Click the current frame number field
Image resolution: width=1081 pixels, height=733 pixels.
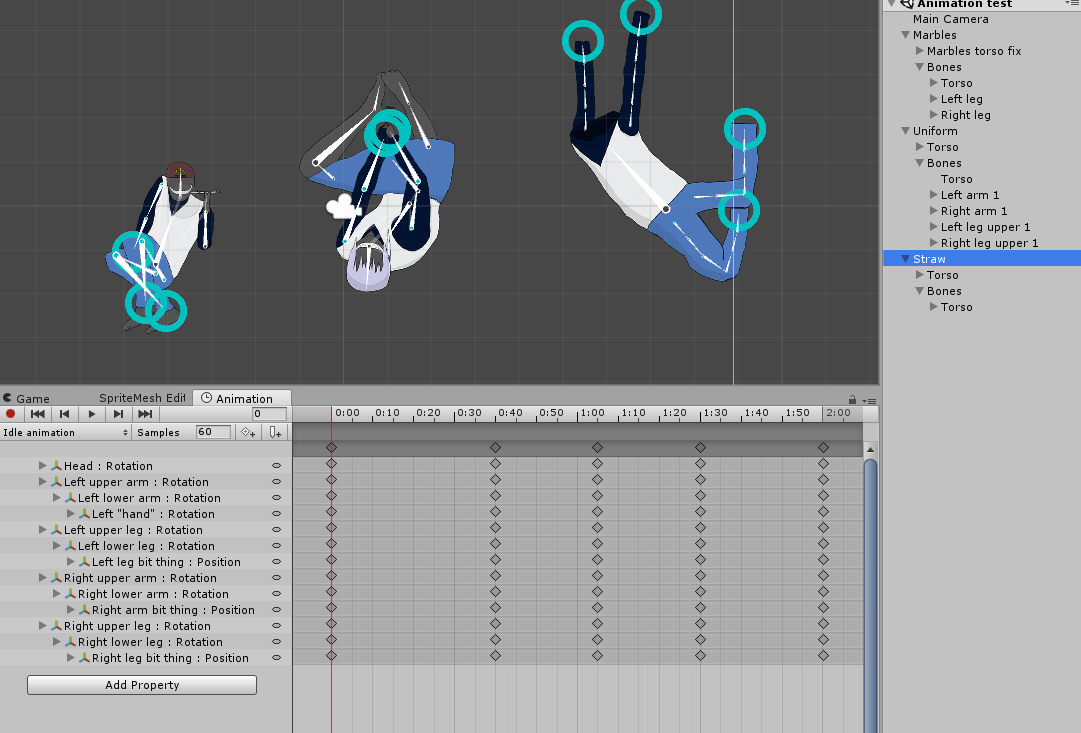pos(269,414)
